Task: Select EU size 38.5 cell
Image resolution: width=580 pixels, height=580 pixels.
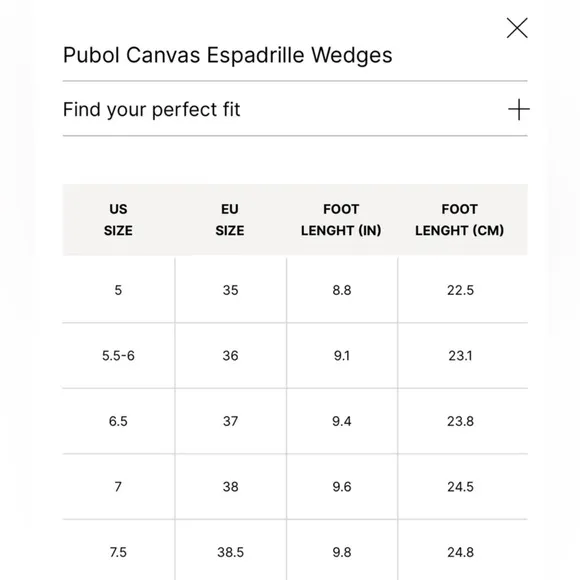Action: pyautogui.click(x=230, y=550)
